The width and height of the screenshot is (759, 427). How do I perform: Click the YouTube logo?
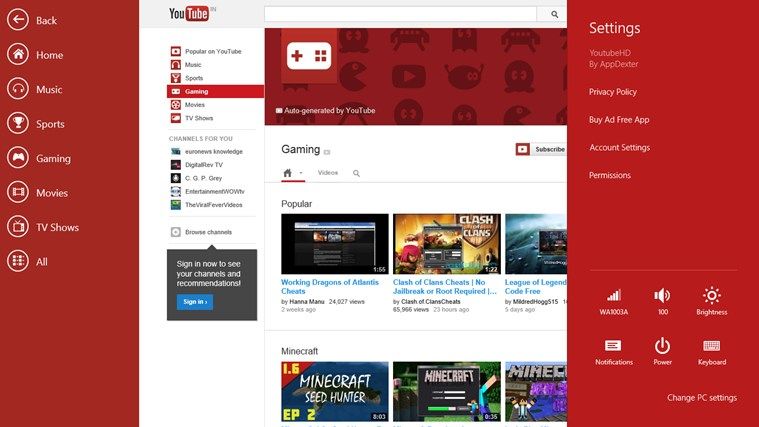(189, 13)
